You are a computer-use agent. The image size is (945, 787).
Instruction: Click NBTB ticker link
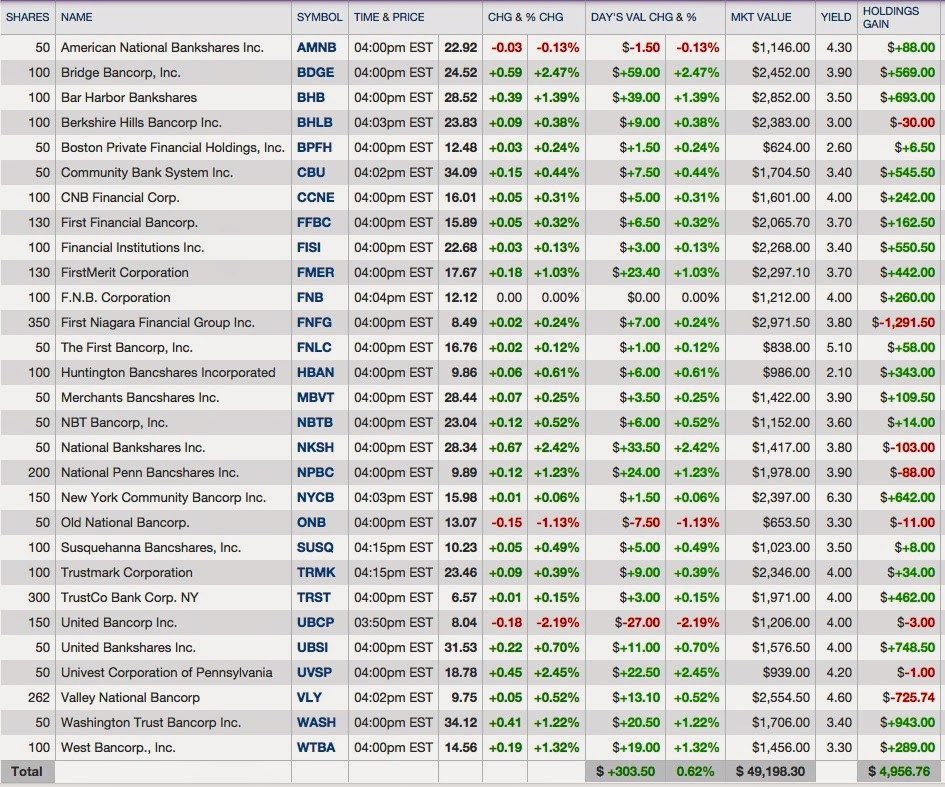(x=315, y=422)
